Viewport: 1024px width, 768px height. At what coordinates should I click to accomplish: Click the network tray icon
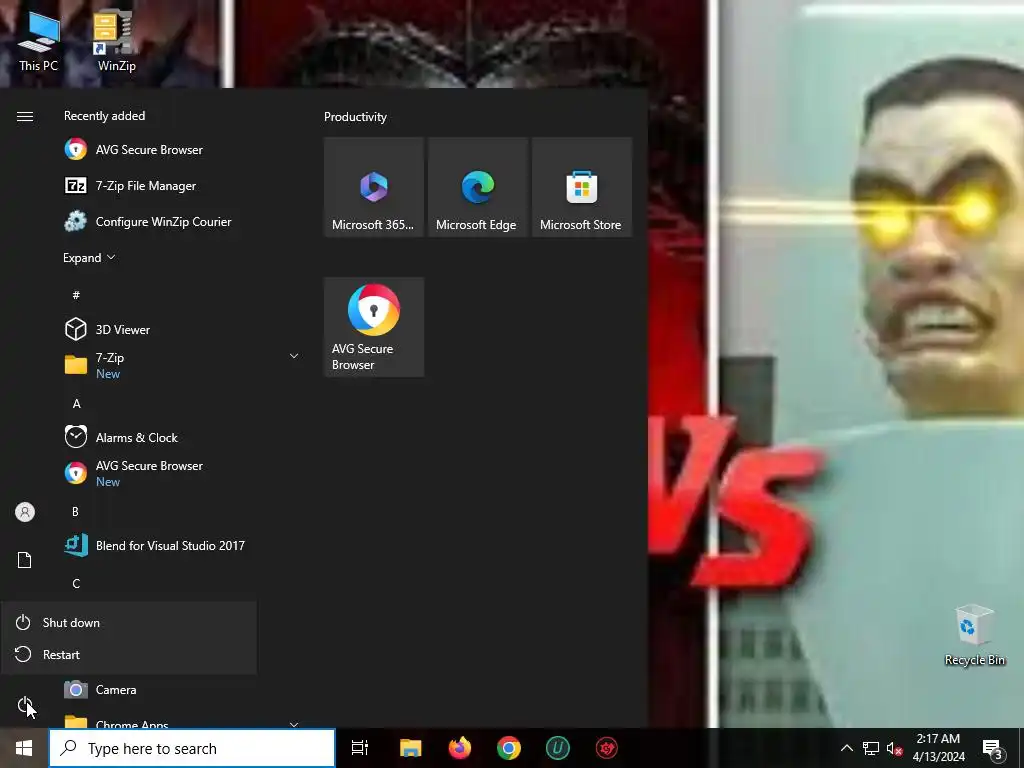pos(871,748)
